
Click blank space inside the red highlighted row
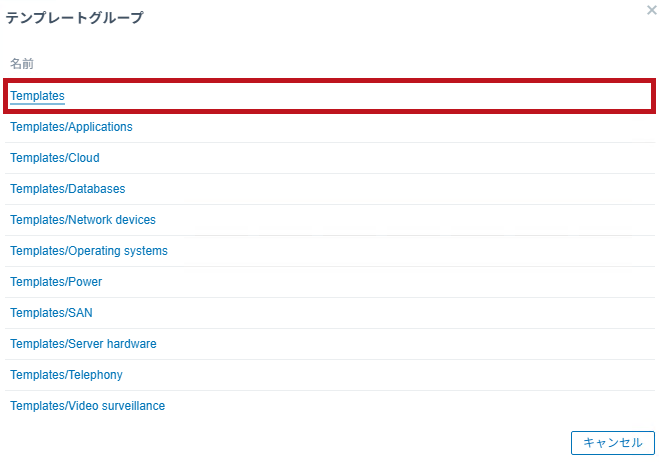coord(357,96)
